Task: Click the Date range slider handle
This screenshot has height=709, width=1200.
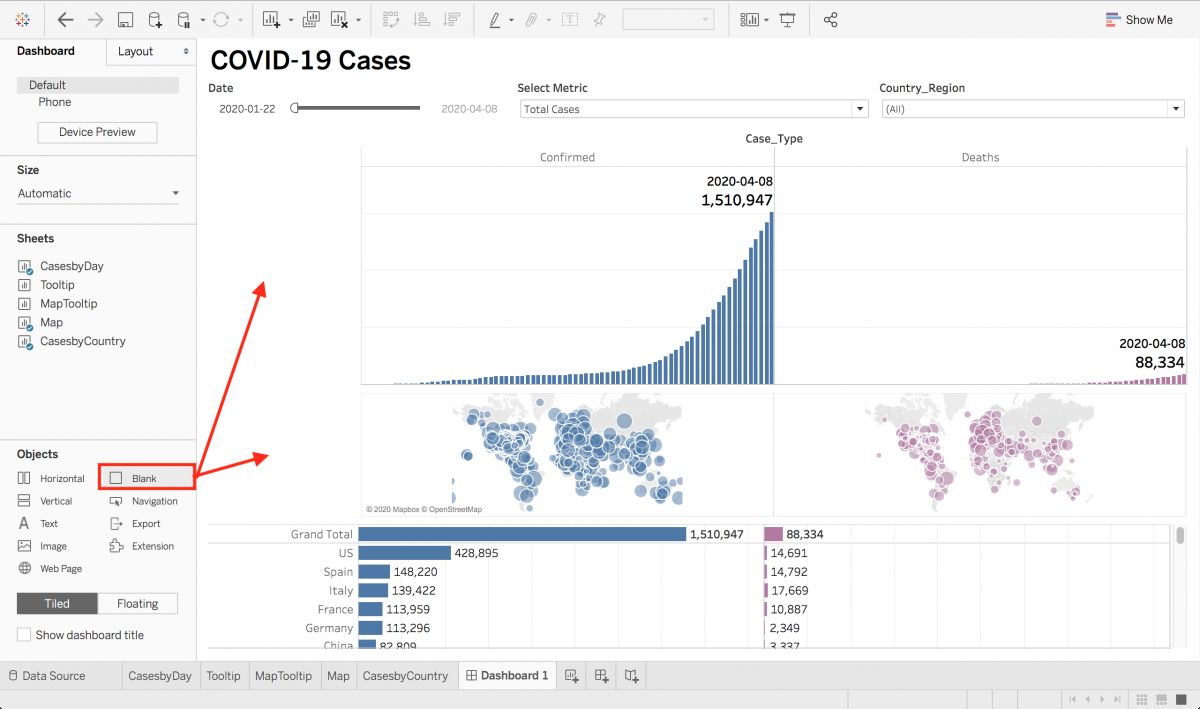Action: [293, 108]
